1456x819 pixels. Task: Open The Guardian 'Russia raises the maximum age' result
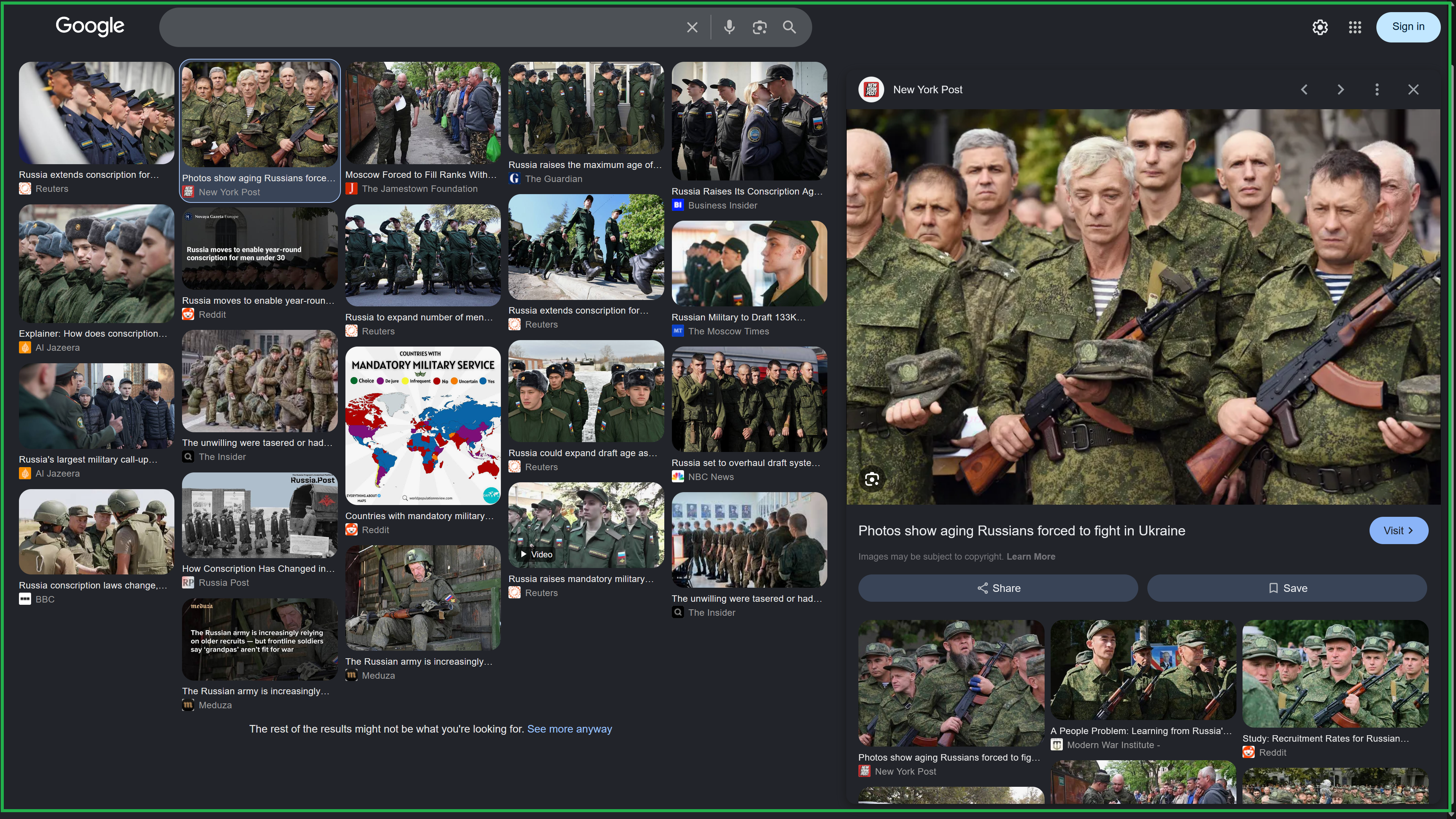[x=586, y=108]
